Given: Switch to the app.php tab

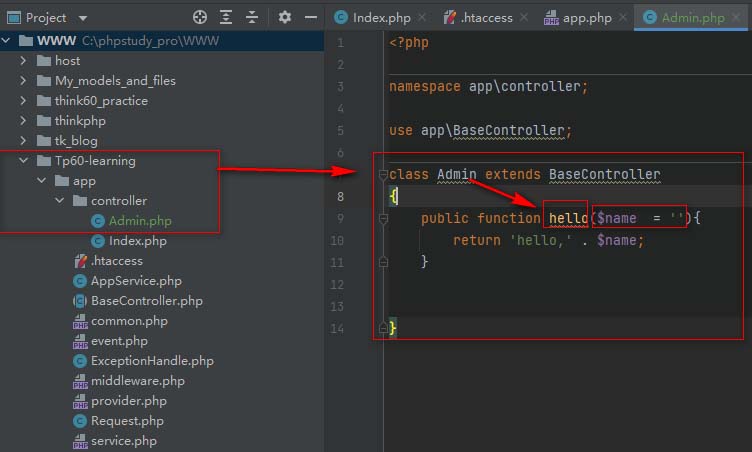Looking at the screenshot, I should pos(582,18).
